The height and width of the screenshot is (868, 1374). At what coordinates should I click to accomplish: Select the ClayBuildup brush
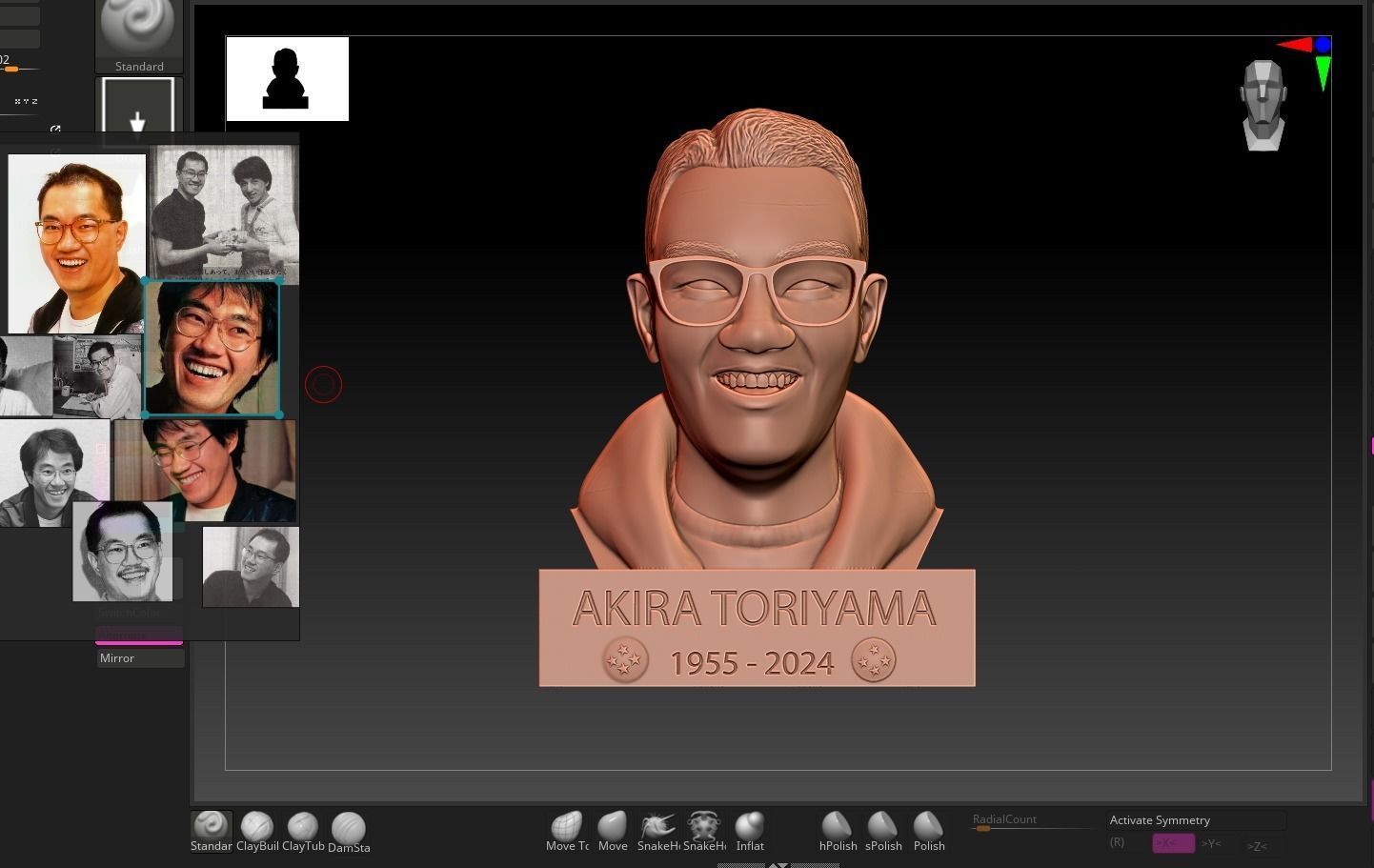[x=257, y=831]
